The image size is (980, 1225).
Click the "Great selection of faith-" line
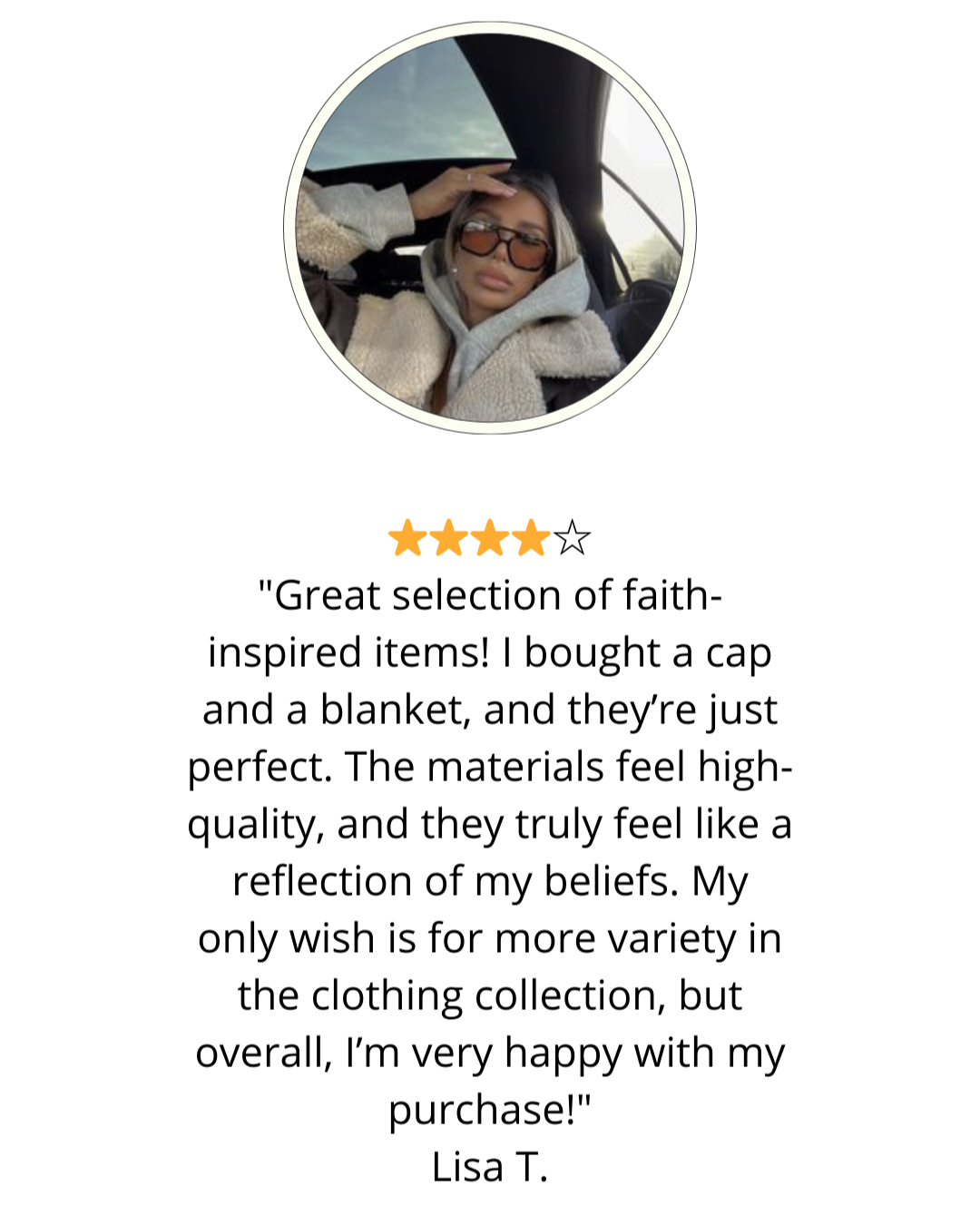pos(490,596)
